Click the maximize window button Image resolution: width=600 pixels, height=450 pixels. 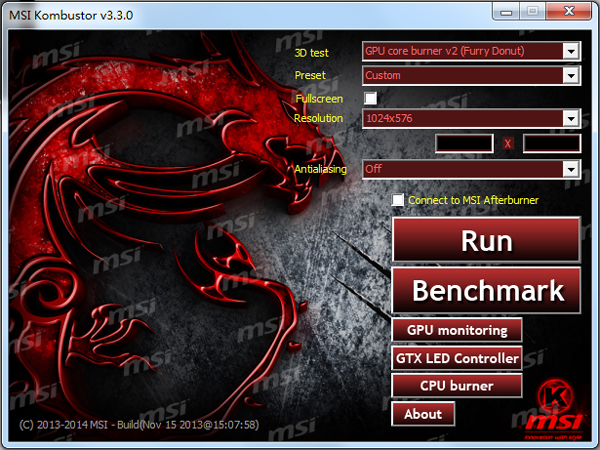click(533, 12)
